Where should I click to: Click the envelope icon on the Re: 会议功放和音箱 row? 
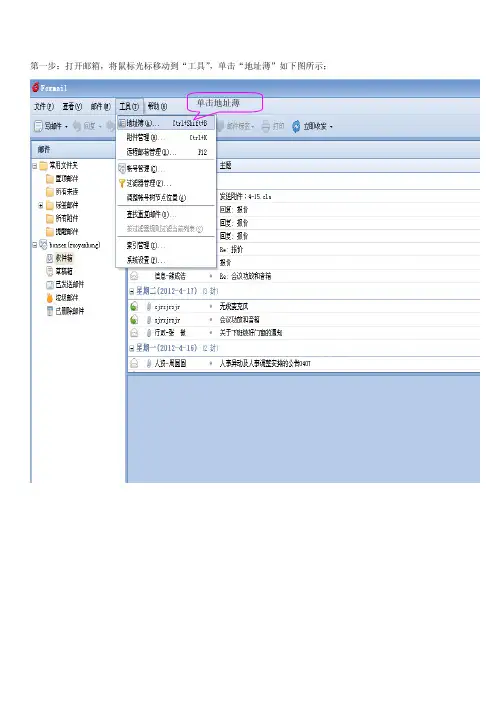[134, 276]
